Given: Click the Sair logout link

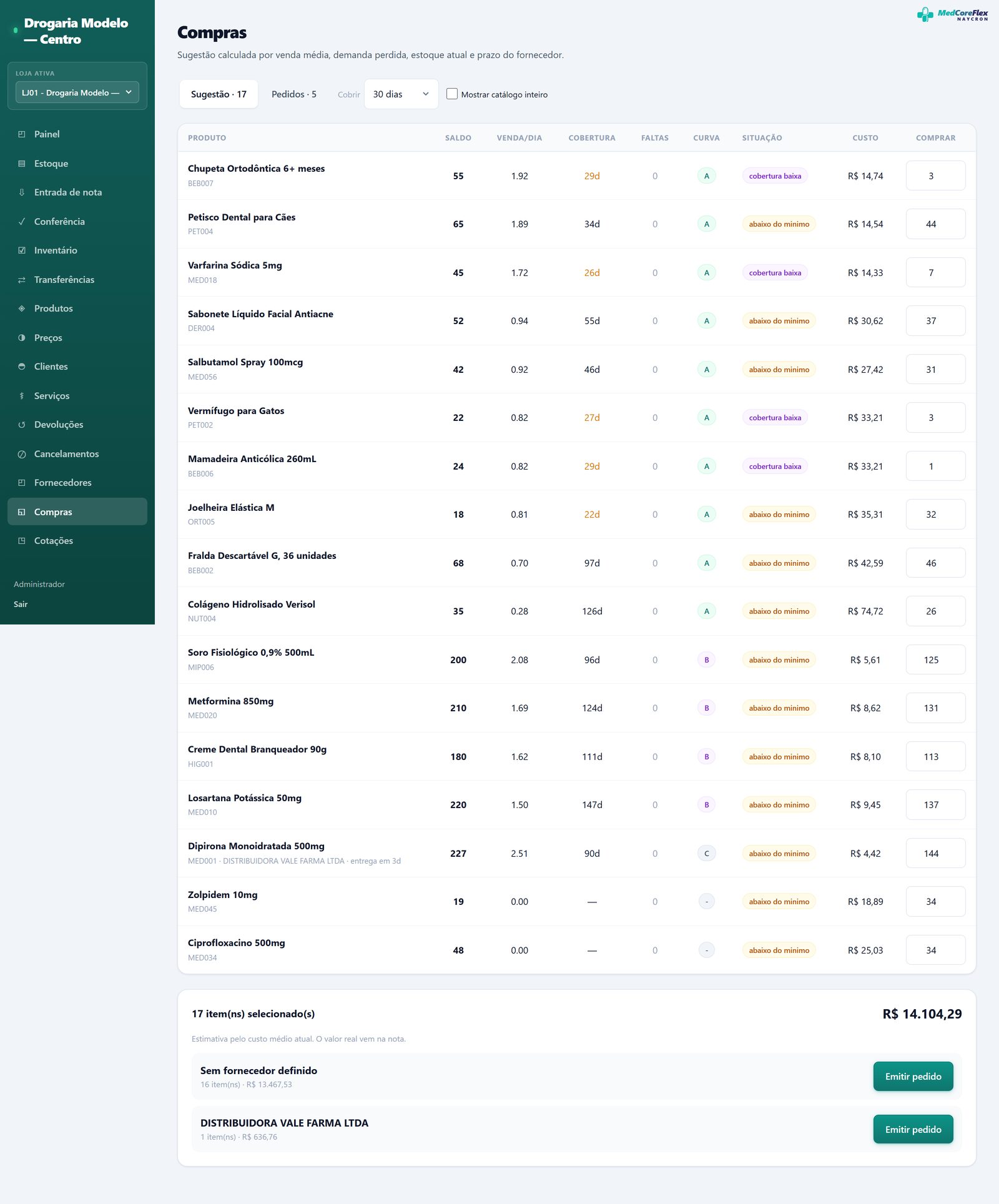Looking at the screenshot, I should pos(21,604).
